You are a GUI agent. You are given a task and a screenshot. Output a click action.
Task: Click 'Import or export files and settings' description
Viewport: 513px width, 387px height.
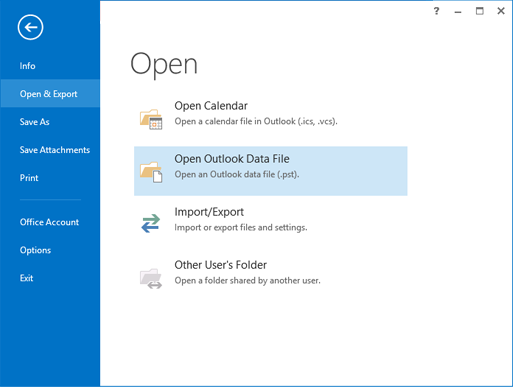click(x=241, y=227)
